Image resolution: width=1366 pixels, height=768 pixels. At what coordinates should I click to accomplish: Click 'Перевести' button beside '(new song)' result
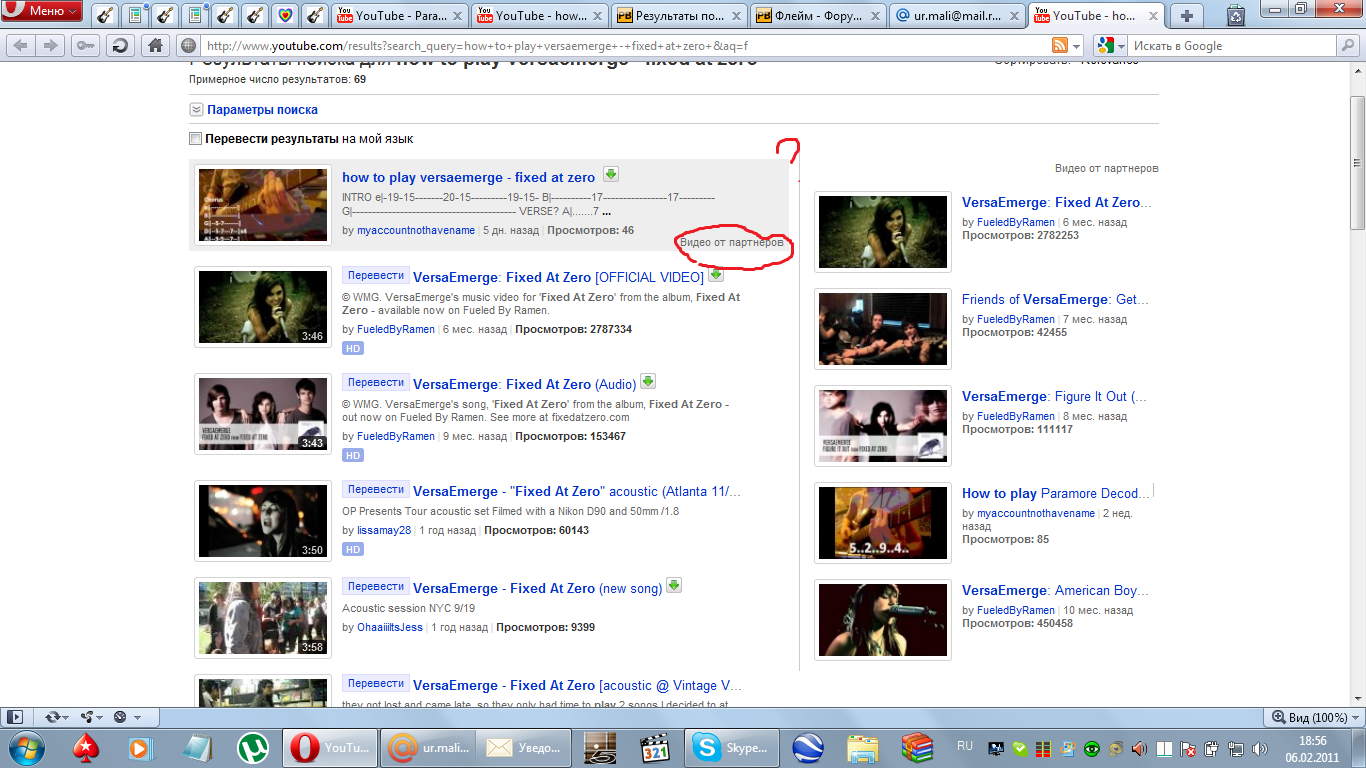(376, 586)
